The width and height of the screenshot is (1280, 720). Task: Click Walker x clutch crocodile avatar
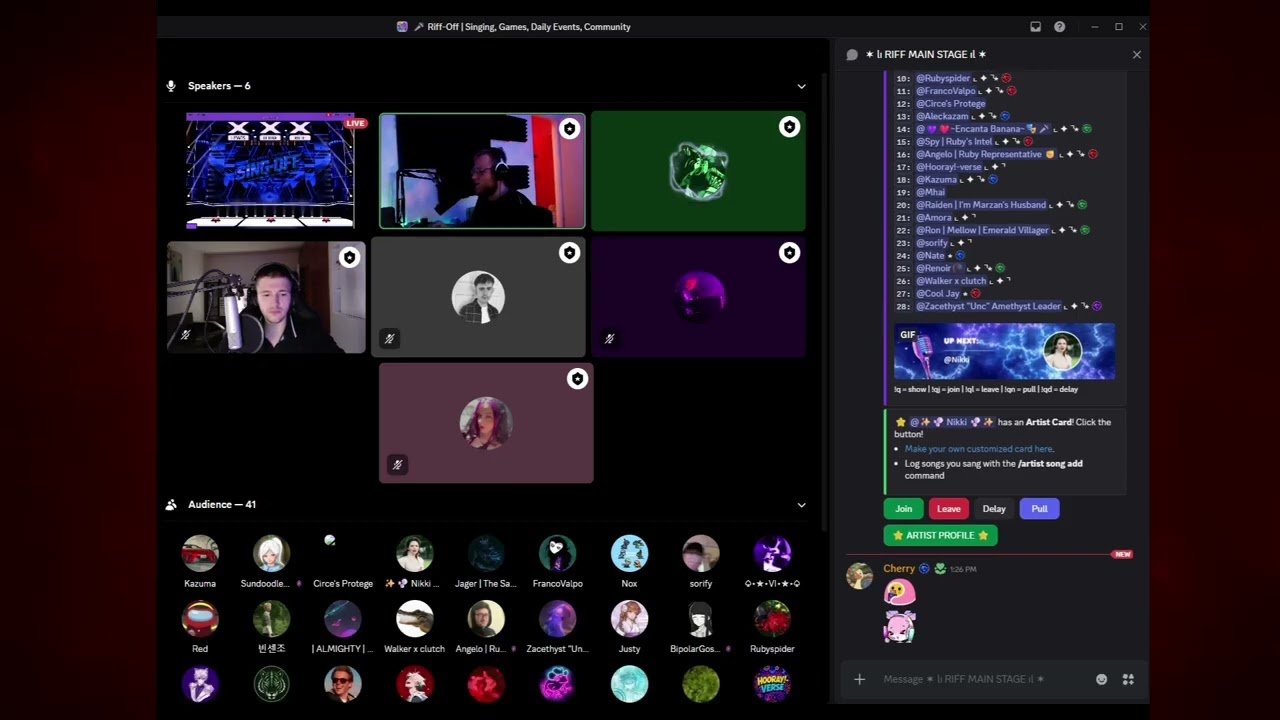(x=414, y=619)
